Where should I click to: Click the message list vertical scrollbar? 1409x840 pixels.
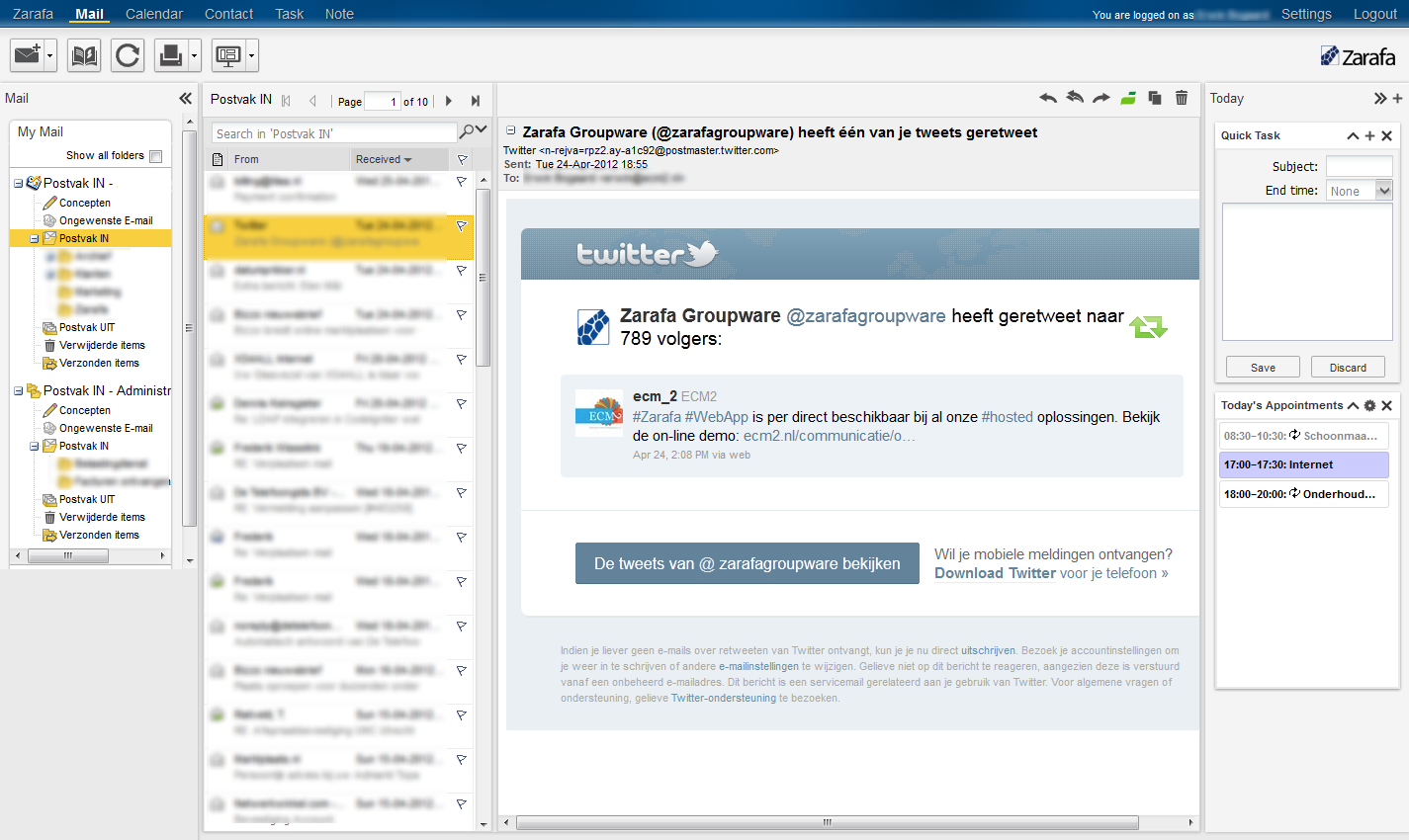click(484, 277)
